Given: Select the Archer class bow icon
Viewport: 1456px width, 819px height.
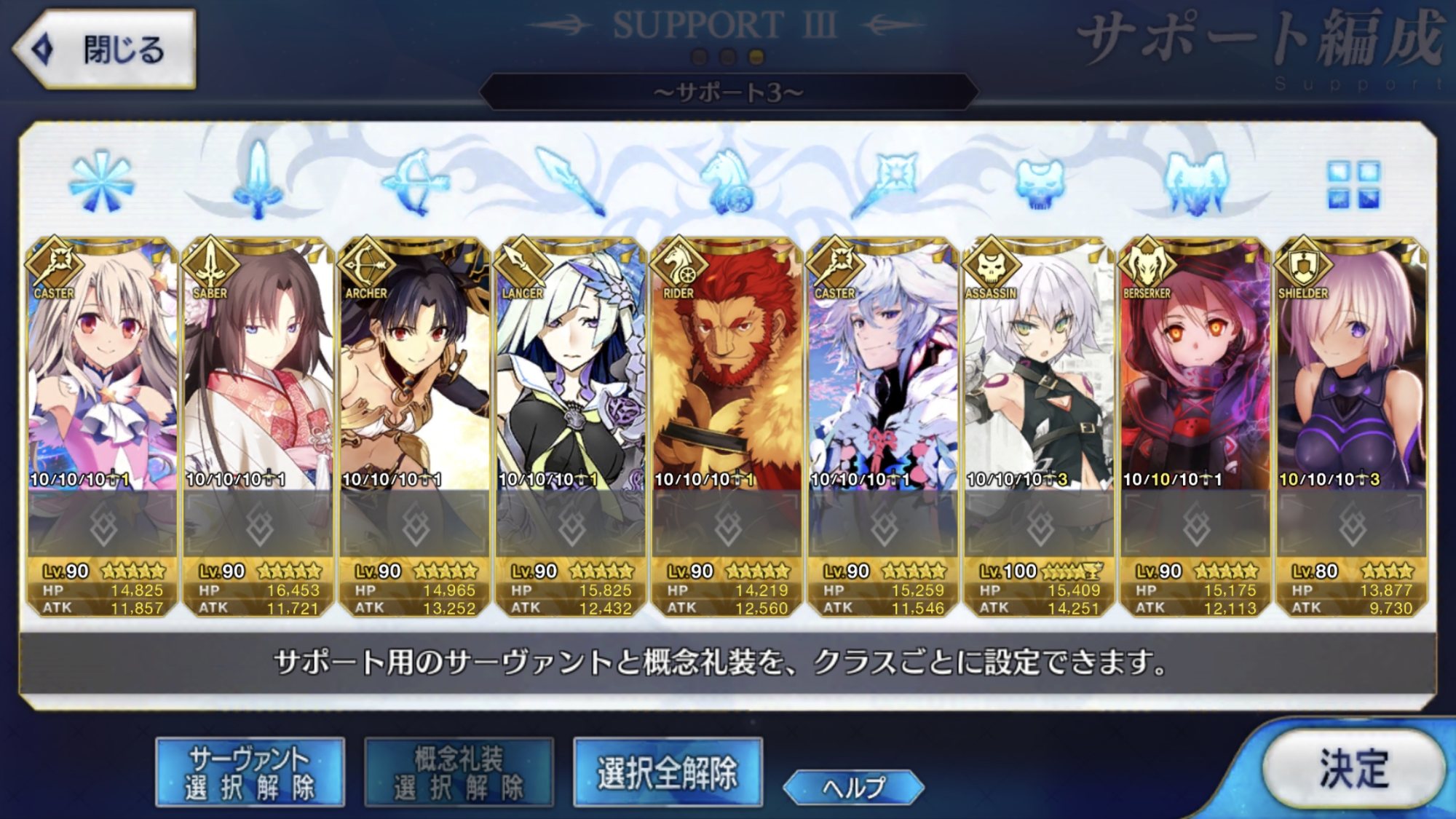Looking at the screenshot, I should 414,182.
